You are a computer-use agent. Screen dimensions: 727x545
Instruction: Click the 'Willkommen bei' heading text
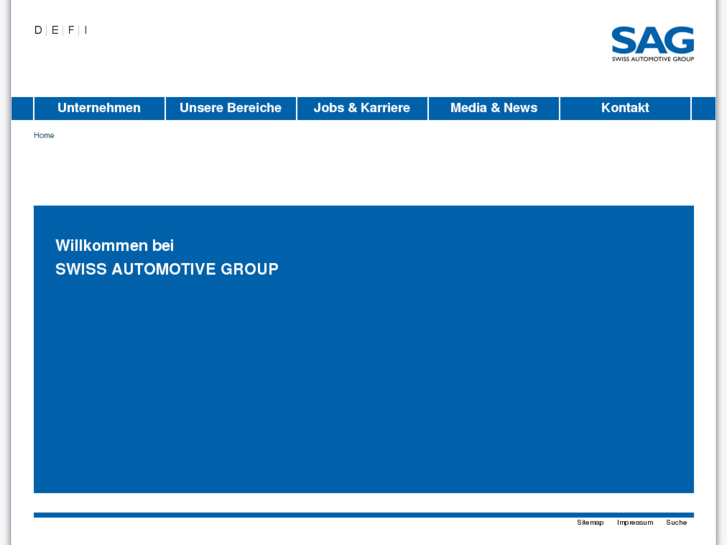point(115,245)
